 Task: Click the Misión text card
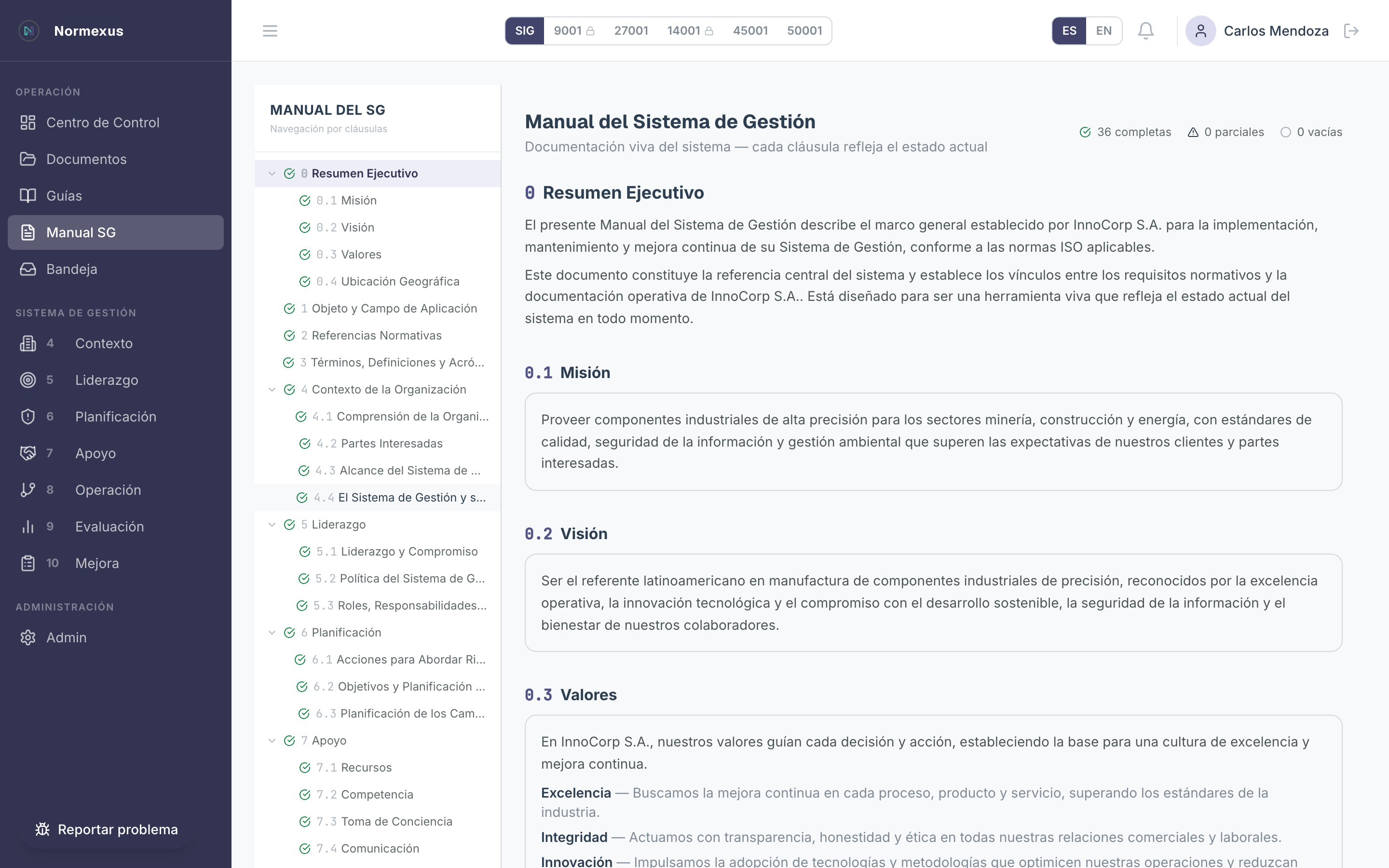[x=933, y=441]
